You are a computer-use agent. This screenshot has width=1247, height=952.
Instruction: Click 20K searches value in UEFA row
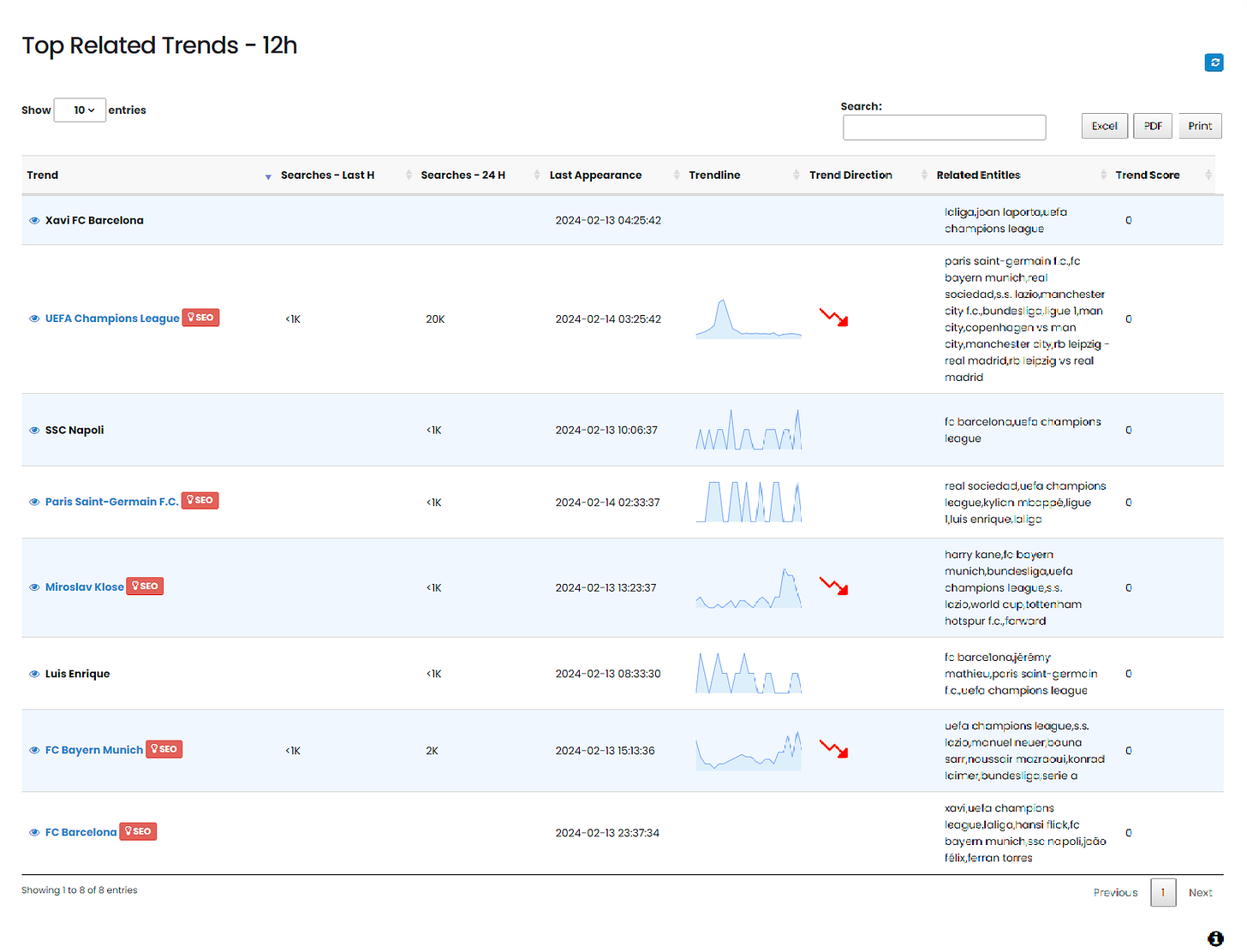pos(435,319)
